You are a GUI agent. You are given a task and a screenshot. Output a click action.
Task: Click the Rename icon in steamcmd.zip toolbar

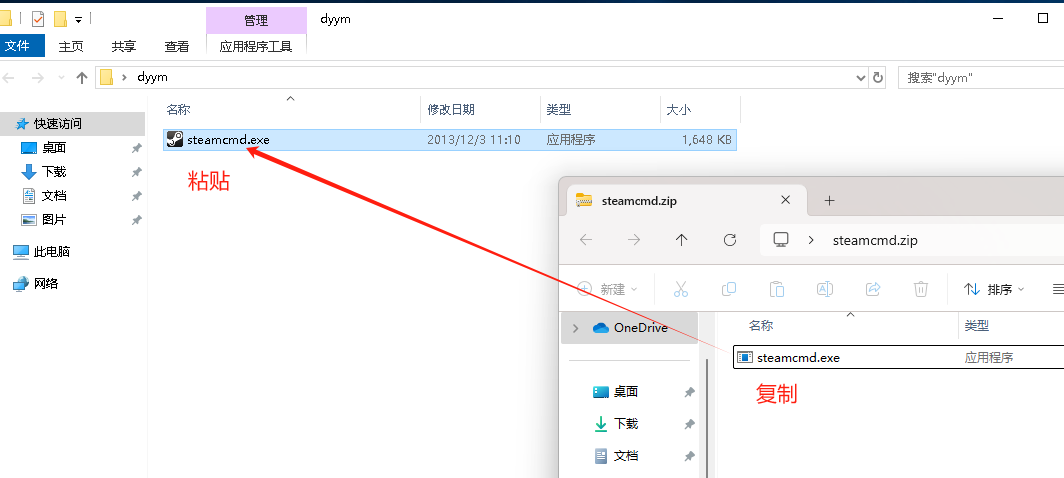(824, 289)
